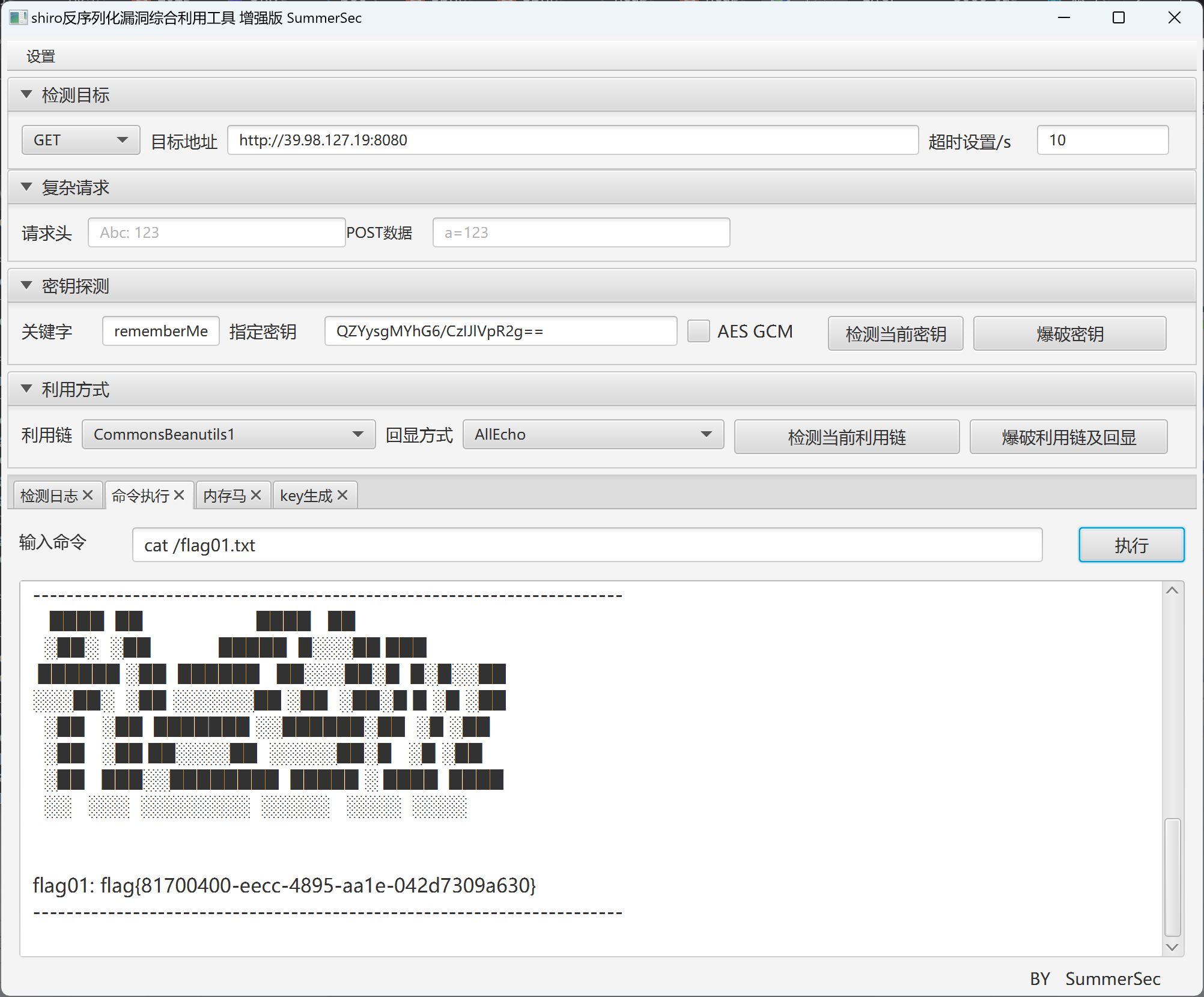Click the output area scrollbar thumb
The height and width of the screenshot is (997, 1204).
(x=1172, y=877)
